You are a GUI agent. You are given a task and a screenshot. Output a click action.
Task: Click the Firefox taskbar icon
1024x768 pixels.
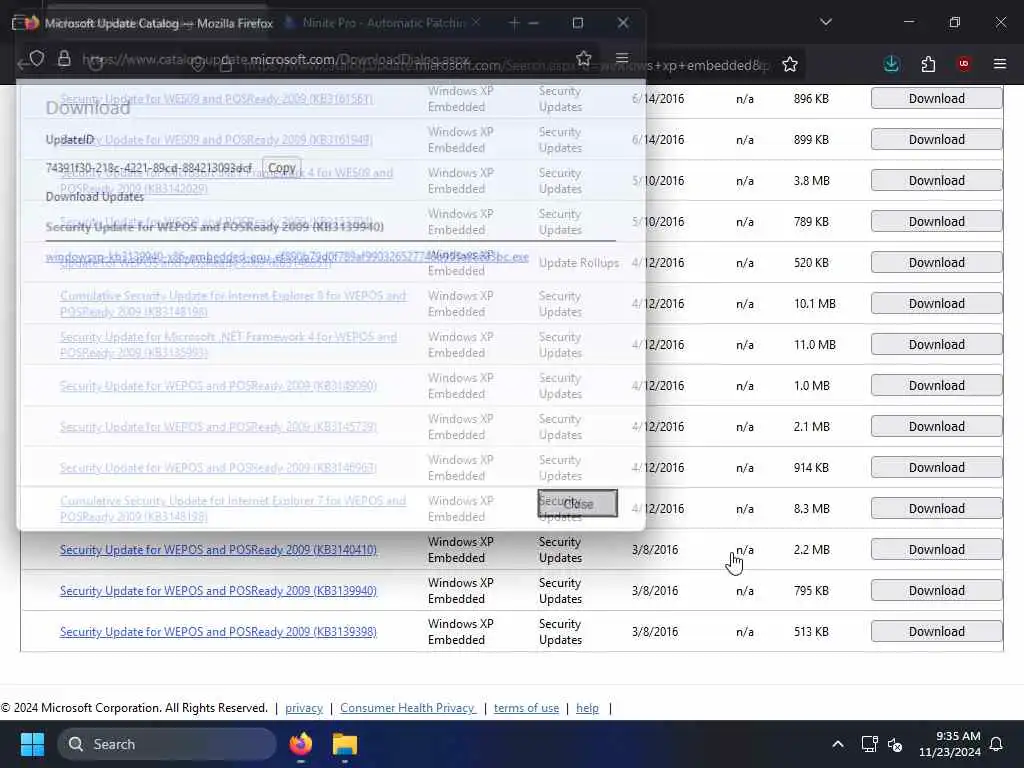301,744
